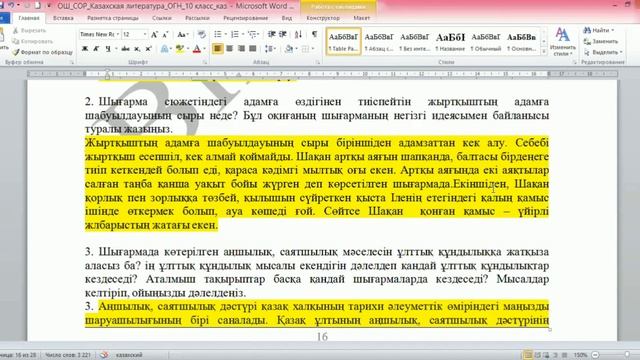Click the Заменить (replace) icon
This screenshot has height=360, width=640.
click(600, 41)
